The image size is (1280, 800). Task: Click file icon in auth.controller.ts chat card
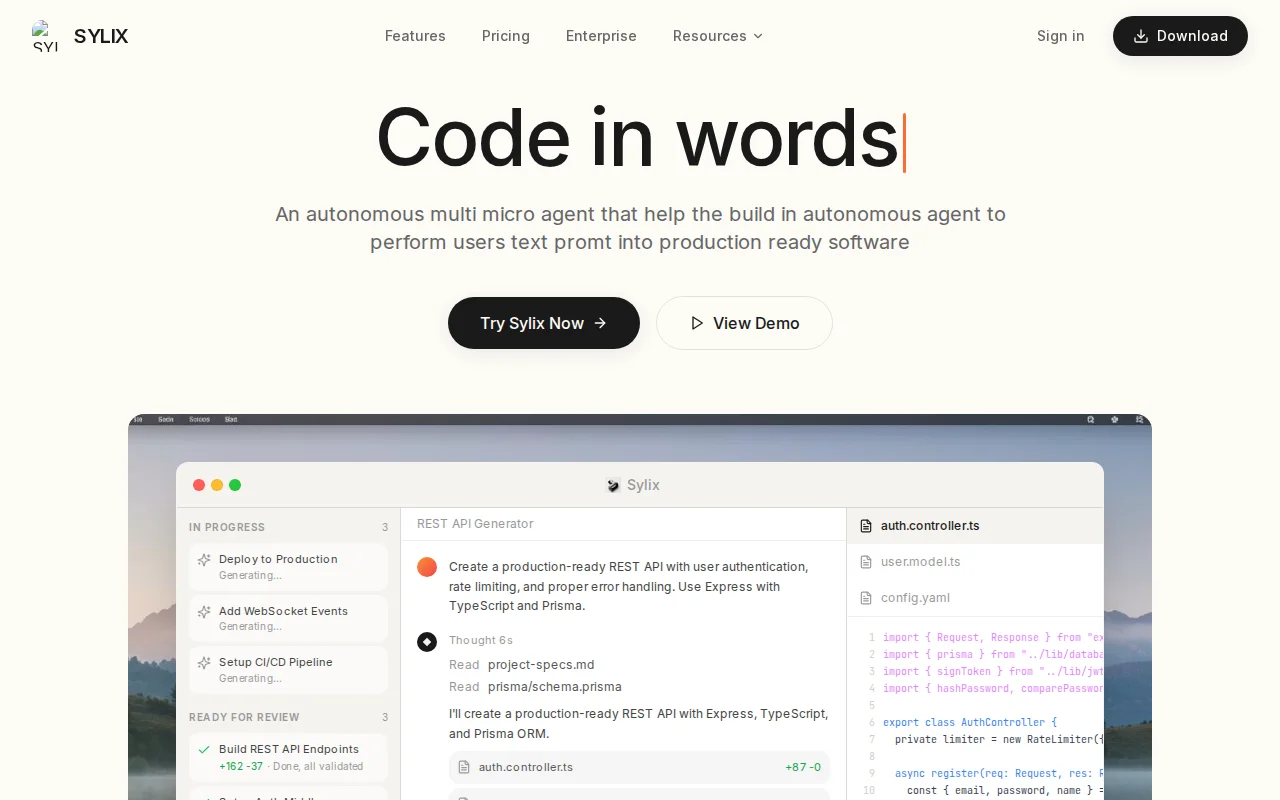[x=464, y=767]
